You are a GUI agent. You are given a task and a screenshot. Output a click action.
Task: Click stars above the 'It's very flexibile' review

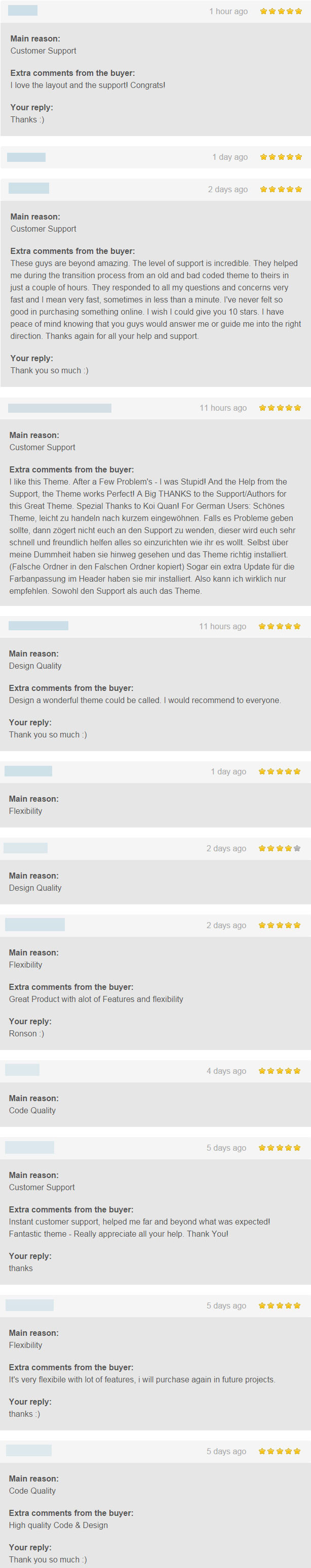279,1305
